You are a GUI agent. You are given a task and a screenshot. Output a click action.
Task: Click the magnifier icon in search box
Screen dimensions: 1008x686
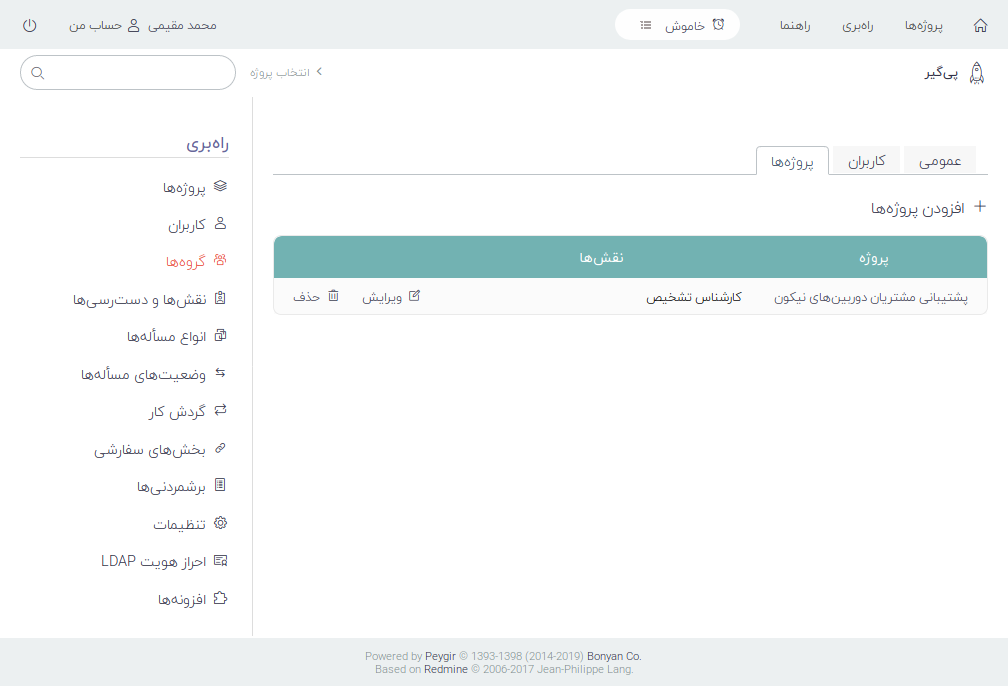point(38,73)
